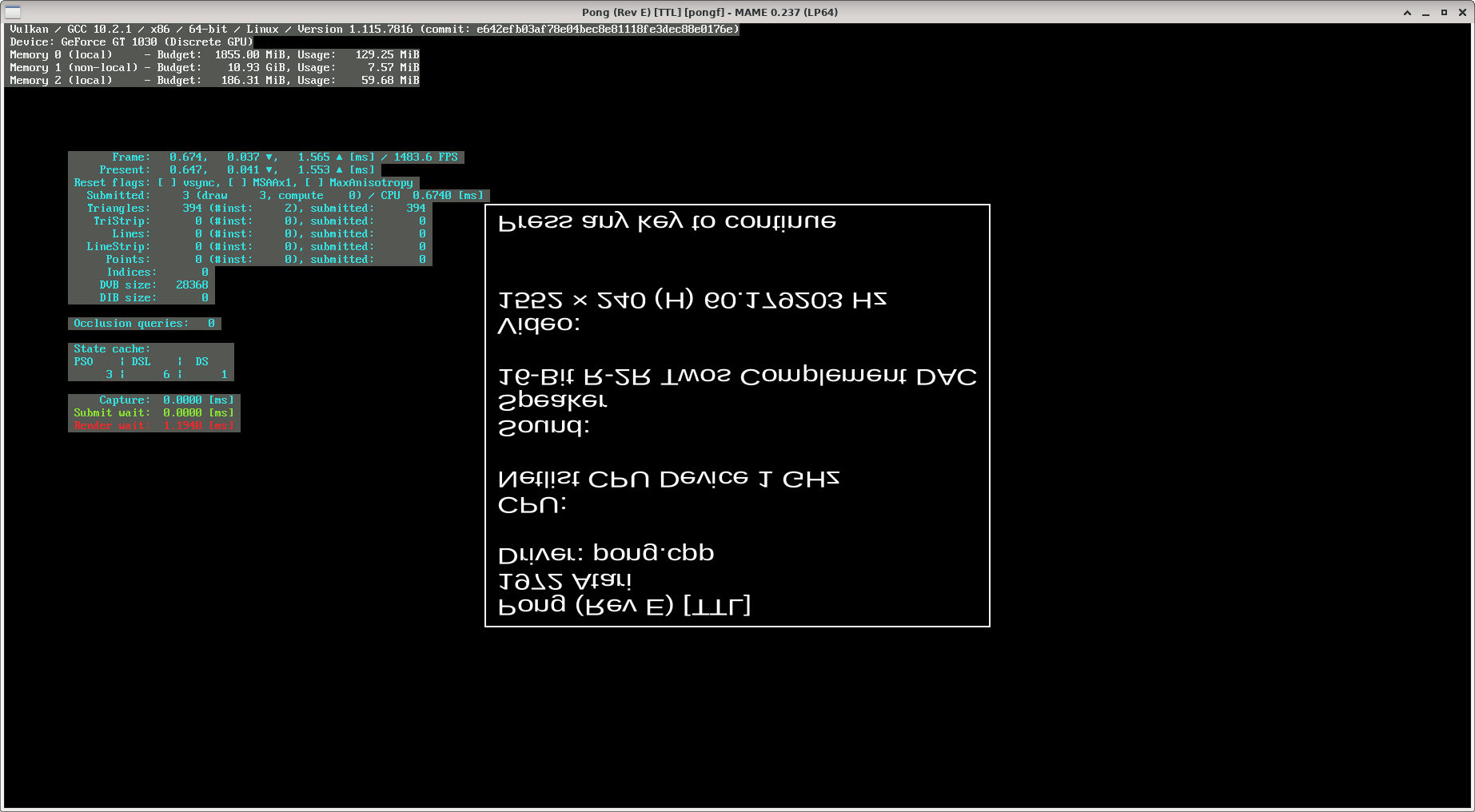Click the window title bar text
The image size is (1475, 812).
click(x=709, y=12)
